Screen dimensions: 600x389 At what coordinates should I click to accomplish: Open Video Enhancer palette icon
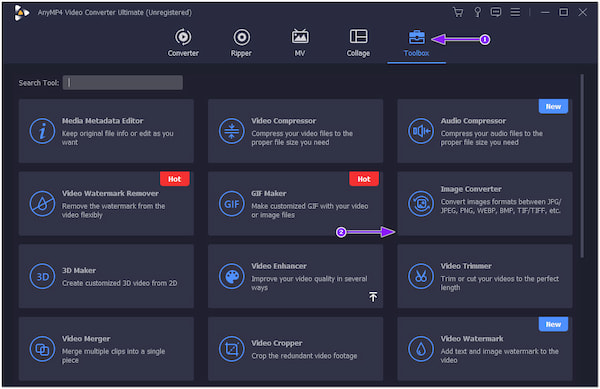pyautogui.click(x=232, y=276)
